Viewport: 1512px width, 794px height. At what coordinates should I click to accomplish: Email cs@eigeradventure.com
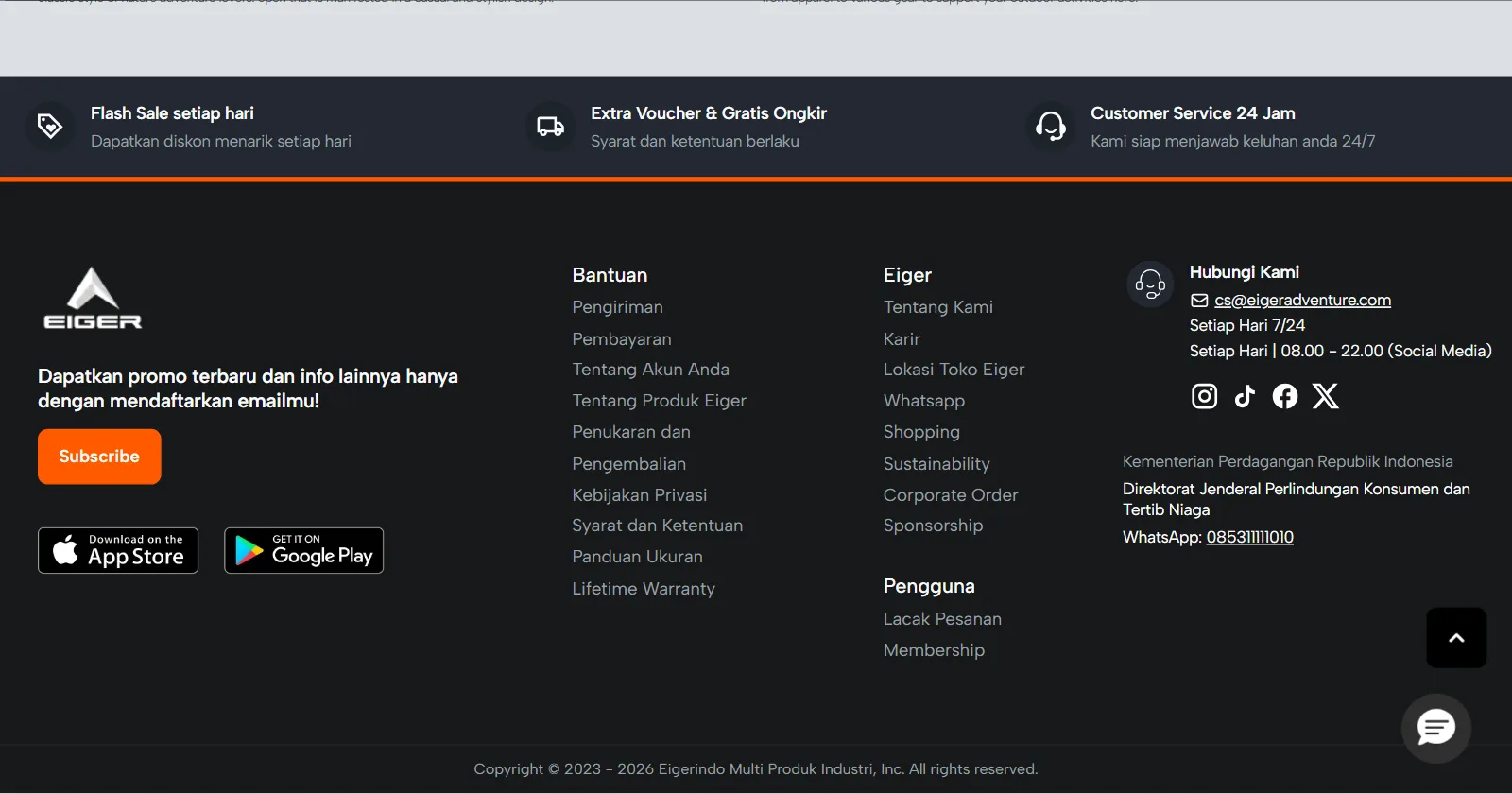pos(1302,300)
